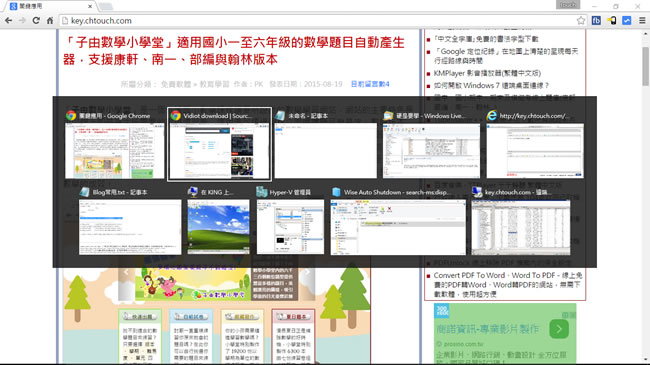Open the blue comment count link

[370, 84]
